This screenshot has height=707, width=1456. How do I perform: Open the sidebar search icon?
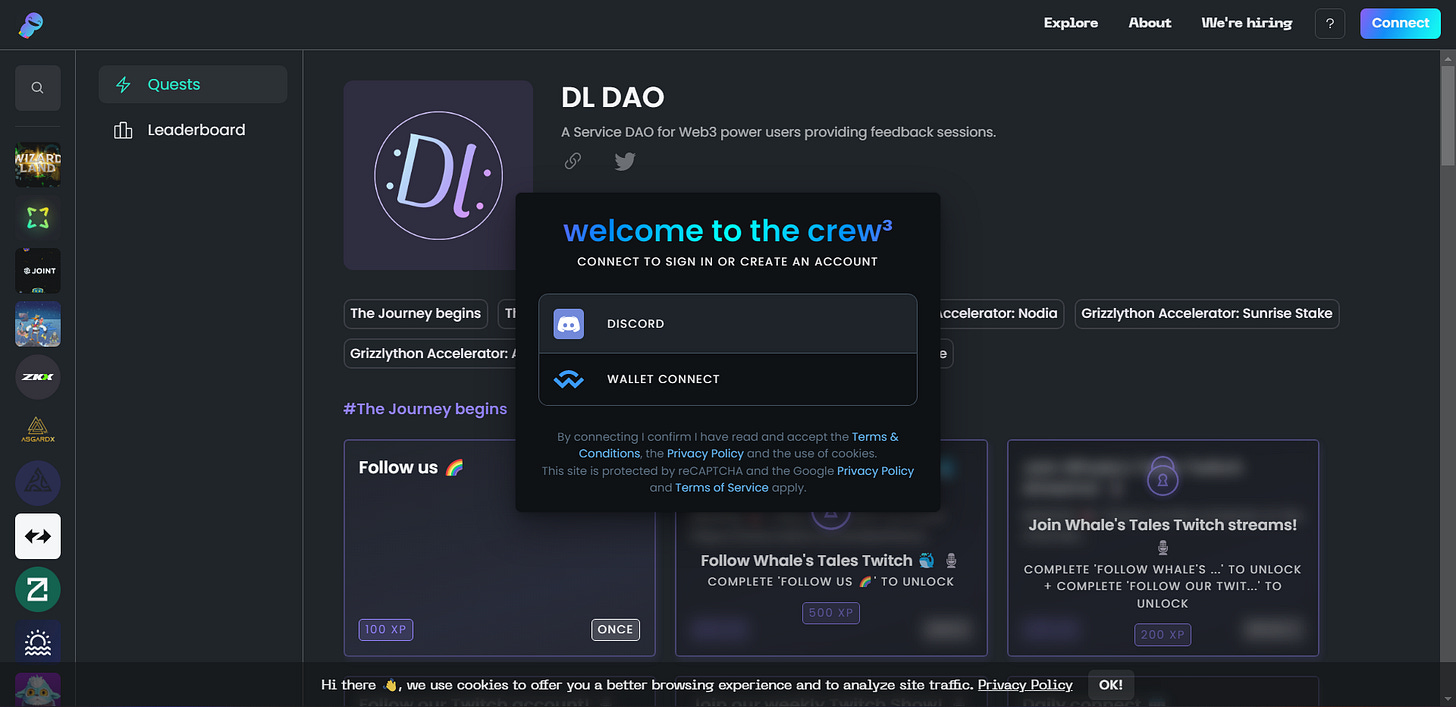[38, 88]
